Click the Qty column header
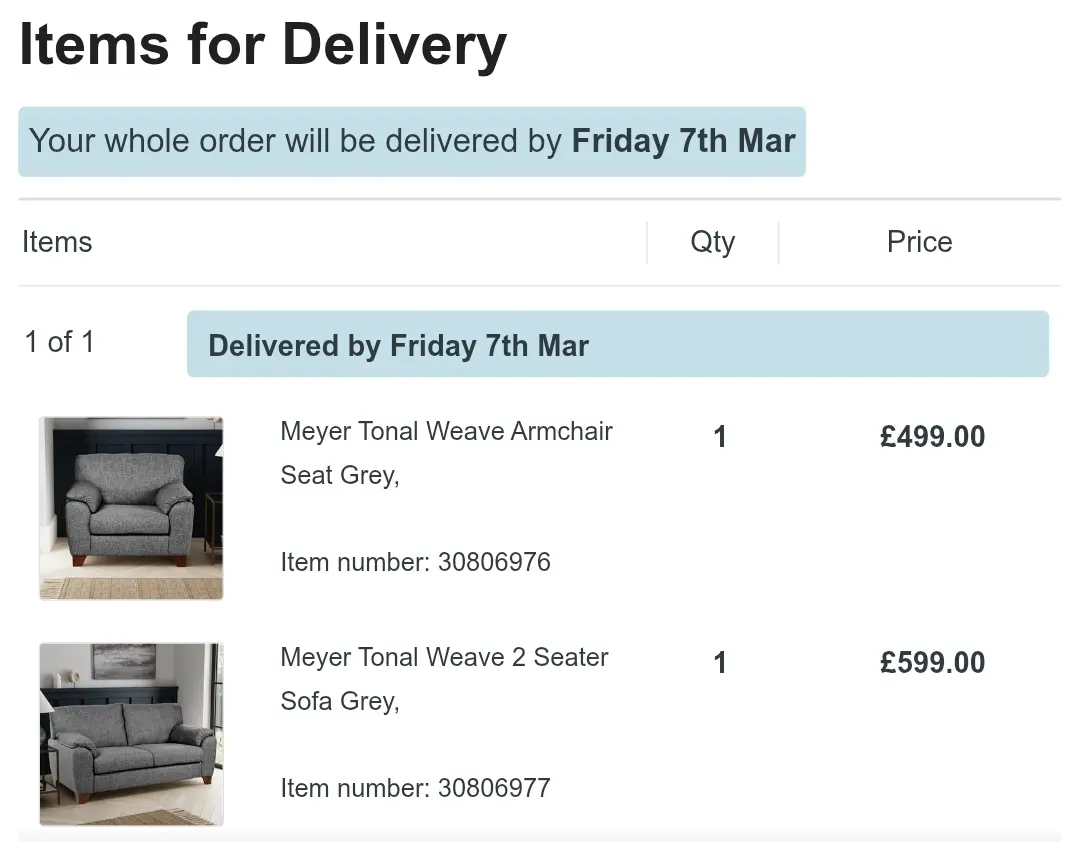The height and width of the screenshot is (842, 1080). [x=712, y=242]
